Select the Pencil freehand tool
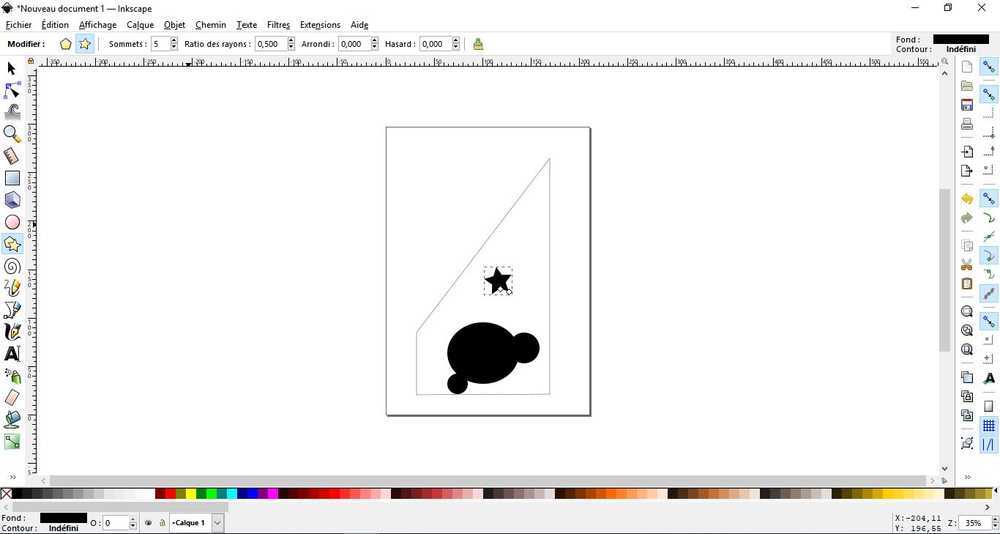This screenshot has width=1000, height=534. 11,288
